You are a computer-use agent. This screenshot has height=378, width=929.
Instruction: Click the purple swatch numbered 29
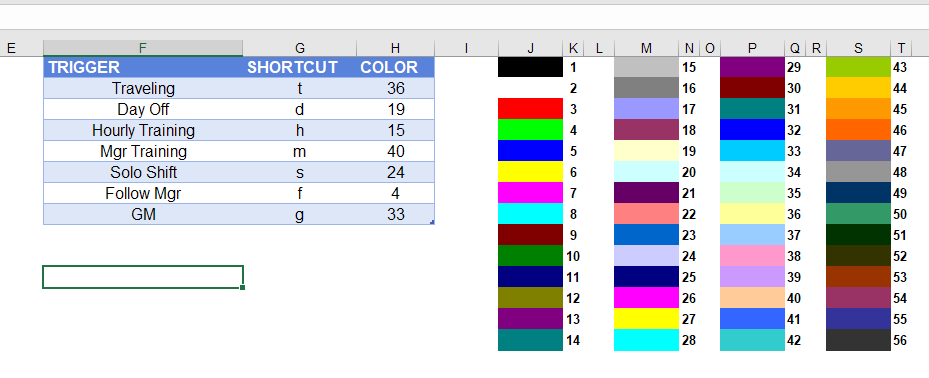pyautogui.click(x=752, y=67)
